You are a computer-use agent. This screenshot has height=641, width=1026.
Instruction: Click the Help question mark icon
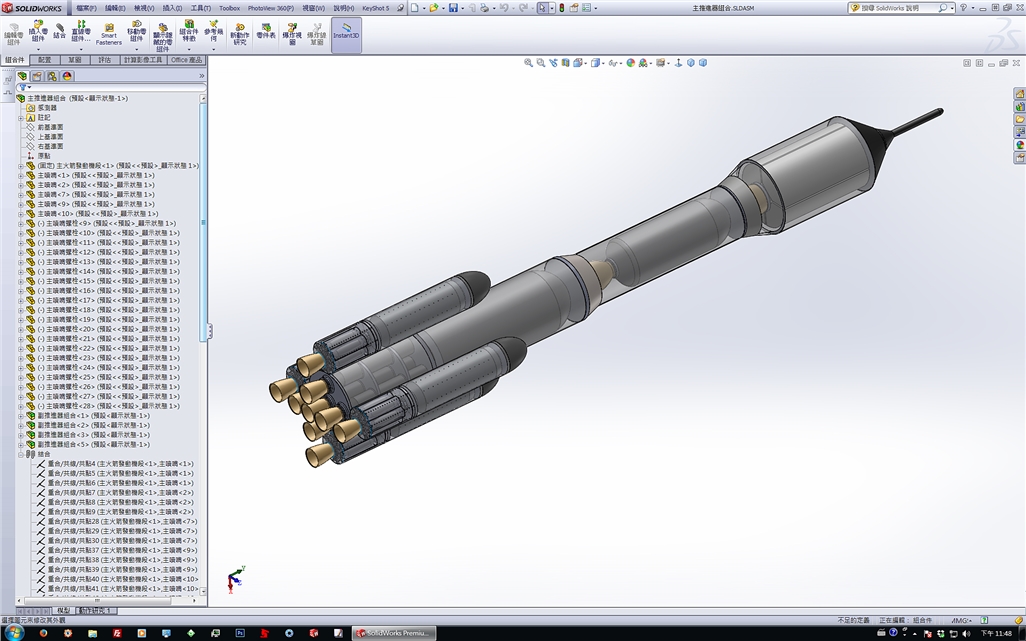click(963, 8)
